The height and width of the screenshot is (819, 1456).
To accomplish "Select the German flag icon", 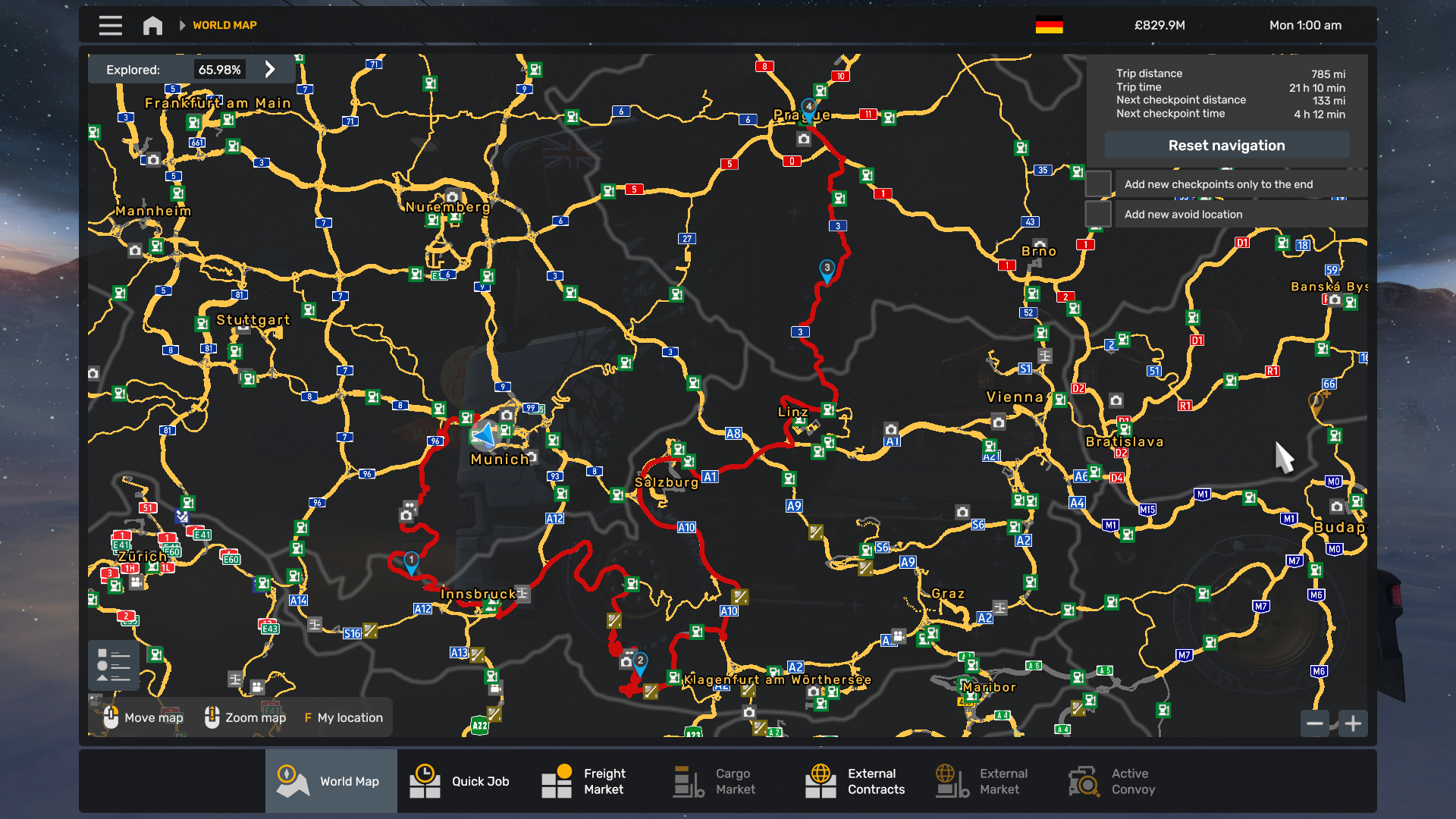I will point(1049,25).
